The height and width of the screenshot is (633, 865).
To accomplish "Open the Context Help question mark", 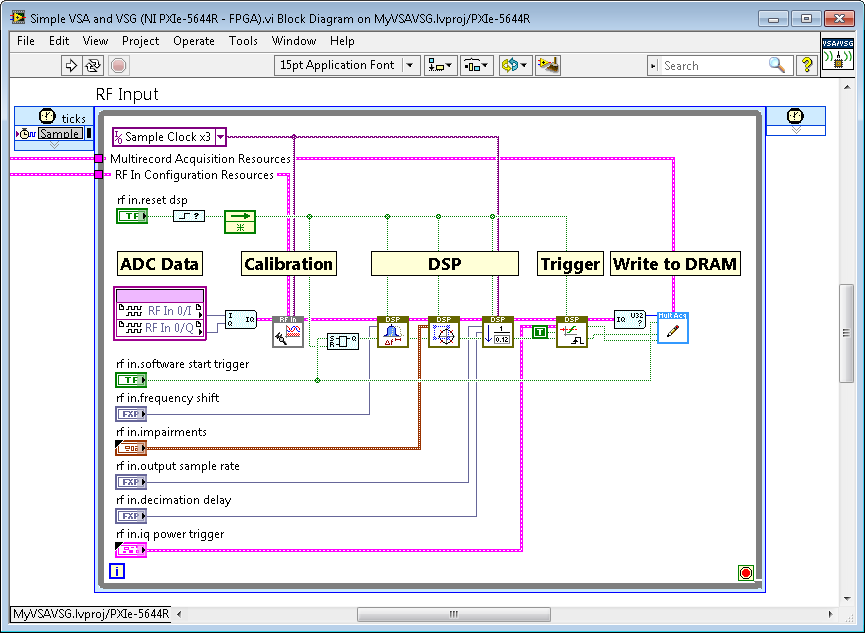I will point(807,66).
